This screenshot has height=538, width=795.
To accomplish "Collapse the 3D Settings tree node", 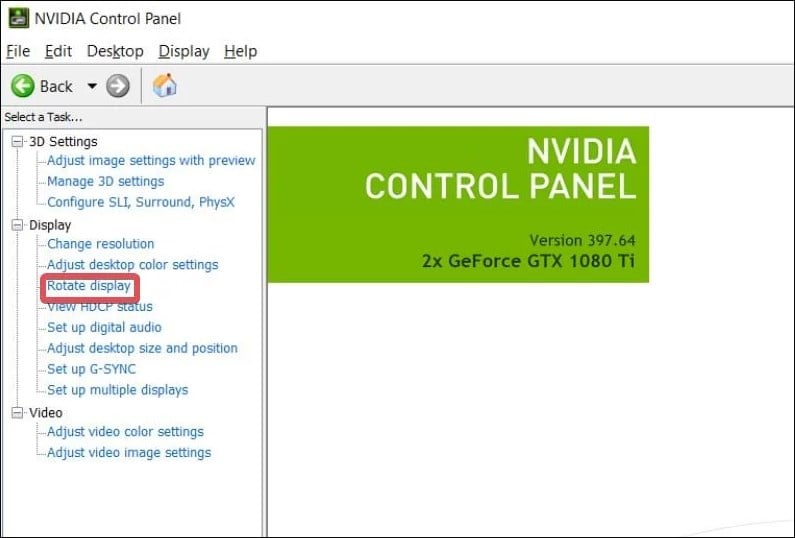I will coord(17,141).
